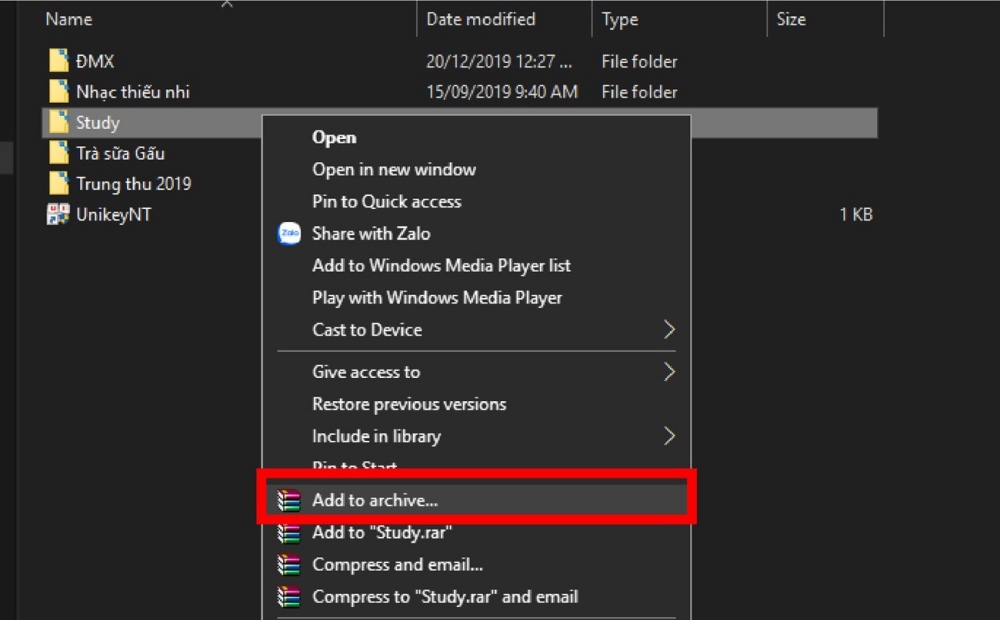The height and width of the screenshot is (620, 1000).
Task: Click the Type column header
Action: pyautogui.click(x=620, y=19)
